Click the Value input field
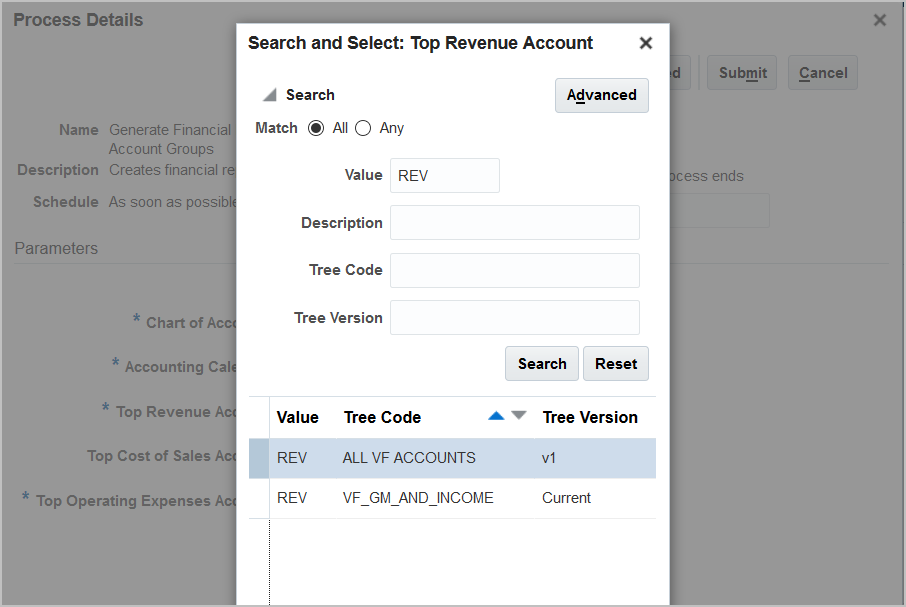Screen dimensions: 906x607 (444, 175)
